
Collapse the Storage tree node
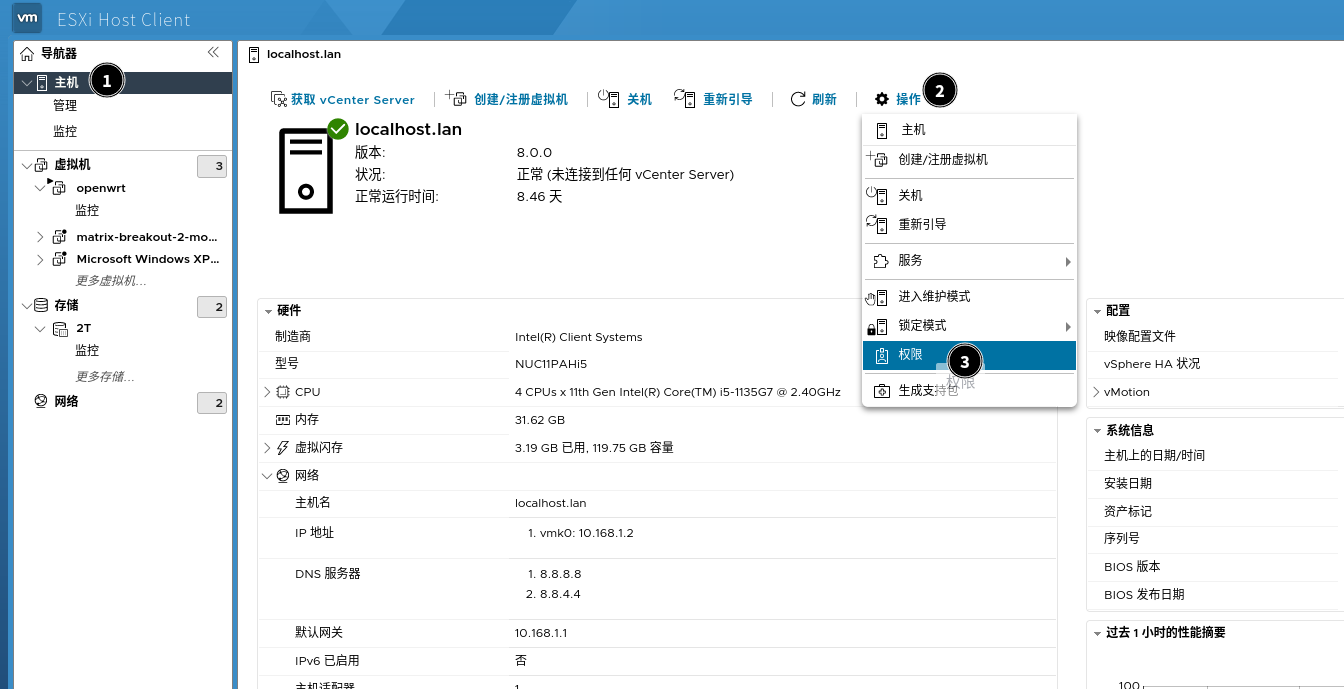(x=26, y=305)
